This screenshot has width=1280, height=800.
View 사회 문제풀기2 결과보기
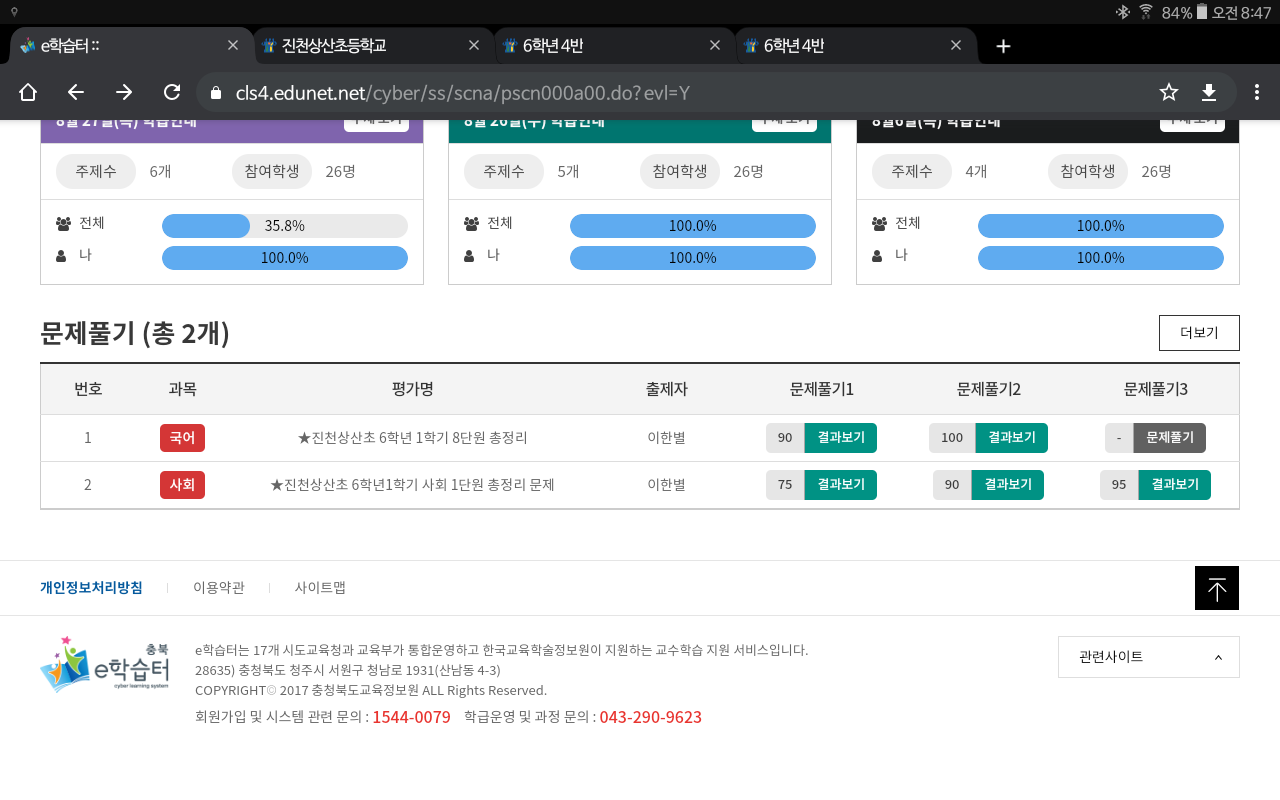pos(1008,485)
